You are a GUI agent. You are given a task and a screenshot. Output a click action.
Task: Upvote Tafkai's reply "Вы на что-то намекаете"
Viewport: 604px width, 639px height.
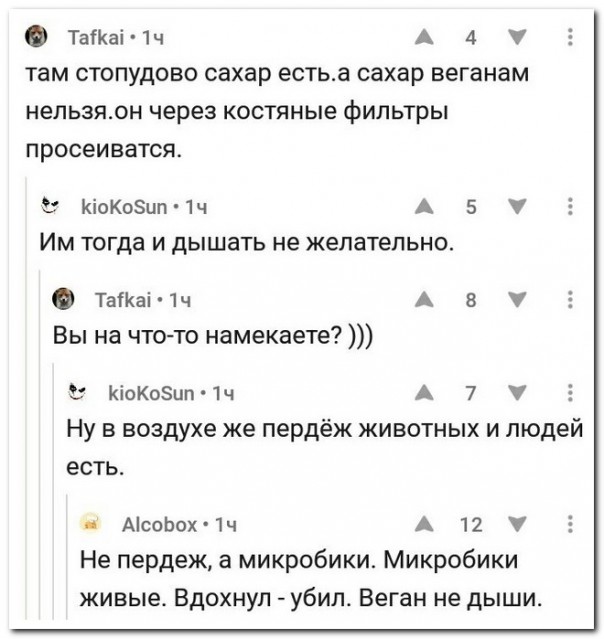coord(423,298)
